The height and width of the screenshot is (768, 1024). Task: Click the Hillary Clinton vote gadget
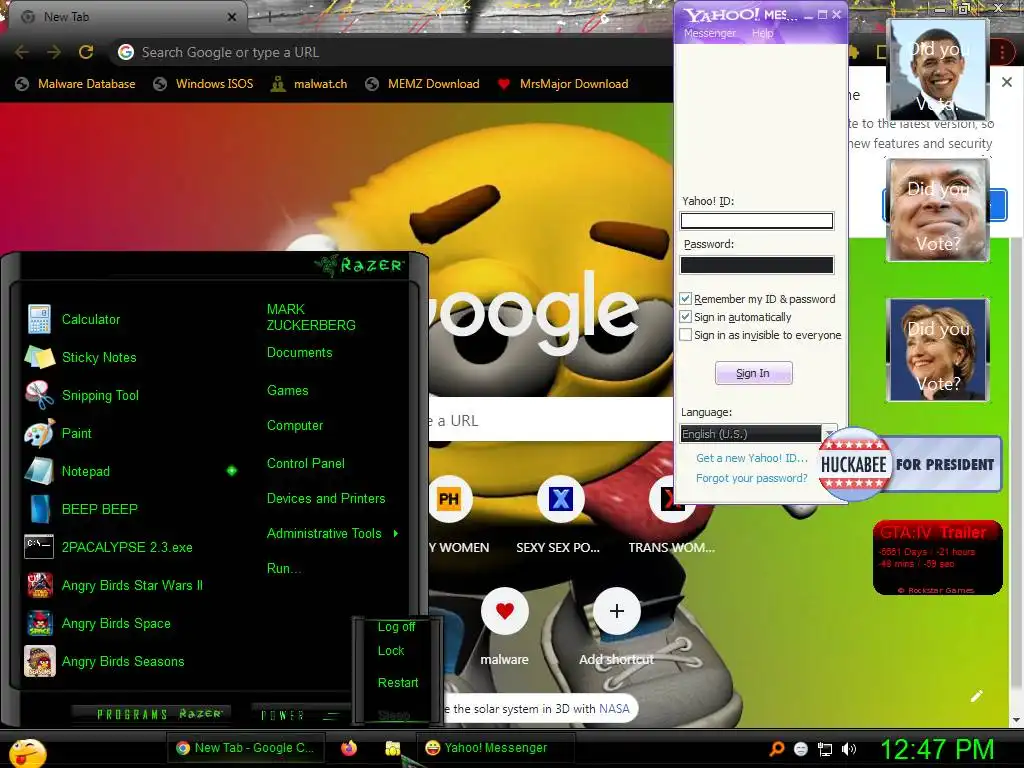point(938,349)
